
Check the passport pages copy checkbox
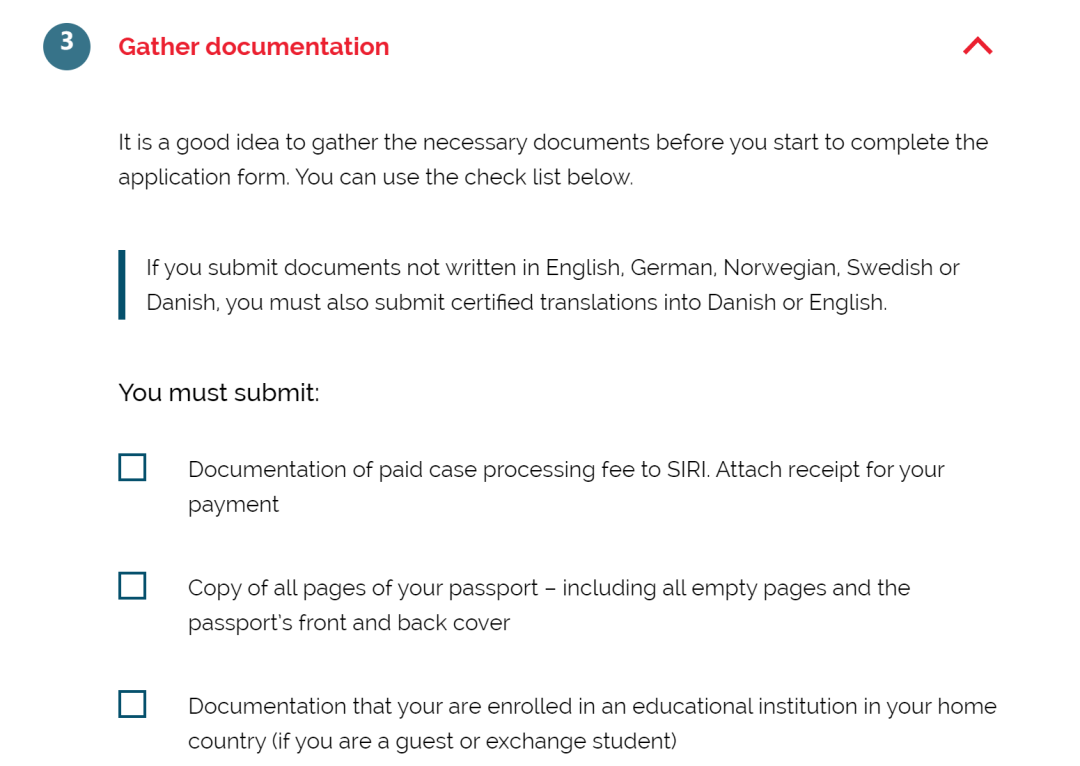(132, 586)
